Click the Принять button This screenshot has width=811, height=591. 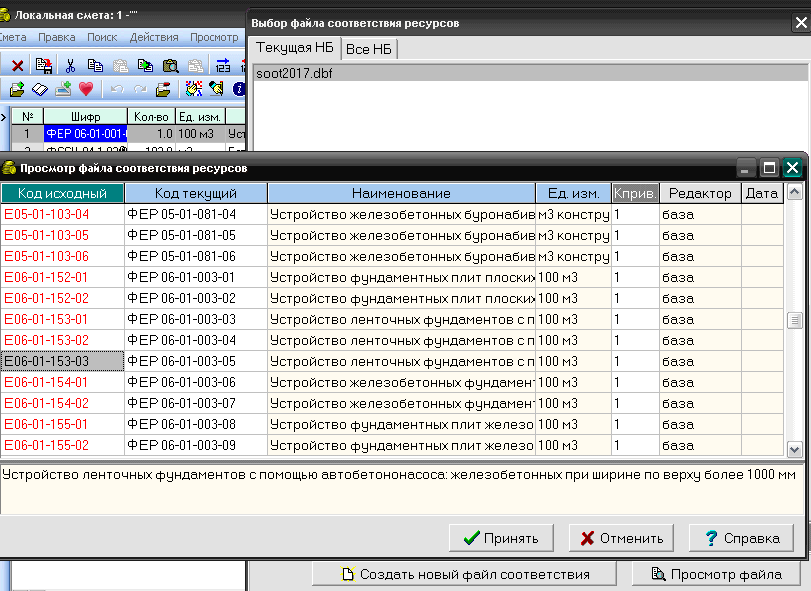click(501, 538)
